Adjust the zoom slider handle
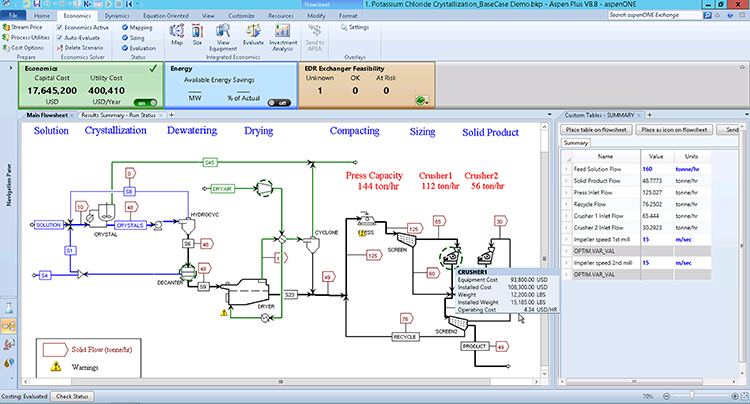The height and width of the screenshot is (404, 750). 692,395
